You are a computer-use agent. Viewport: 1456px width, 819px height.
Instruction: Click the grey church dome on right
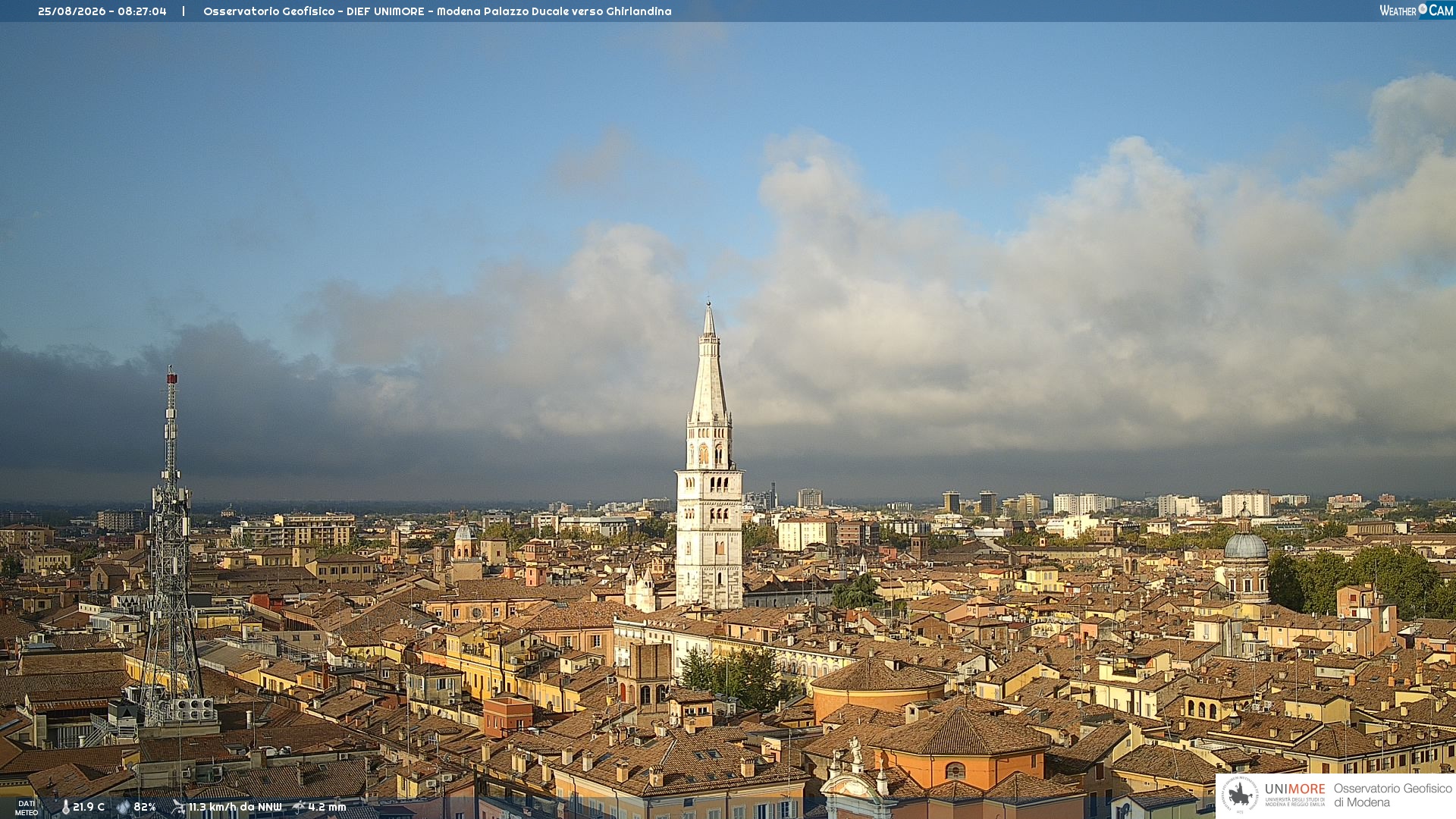(1246, 544)
